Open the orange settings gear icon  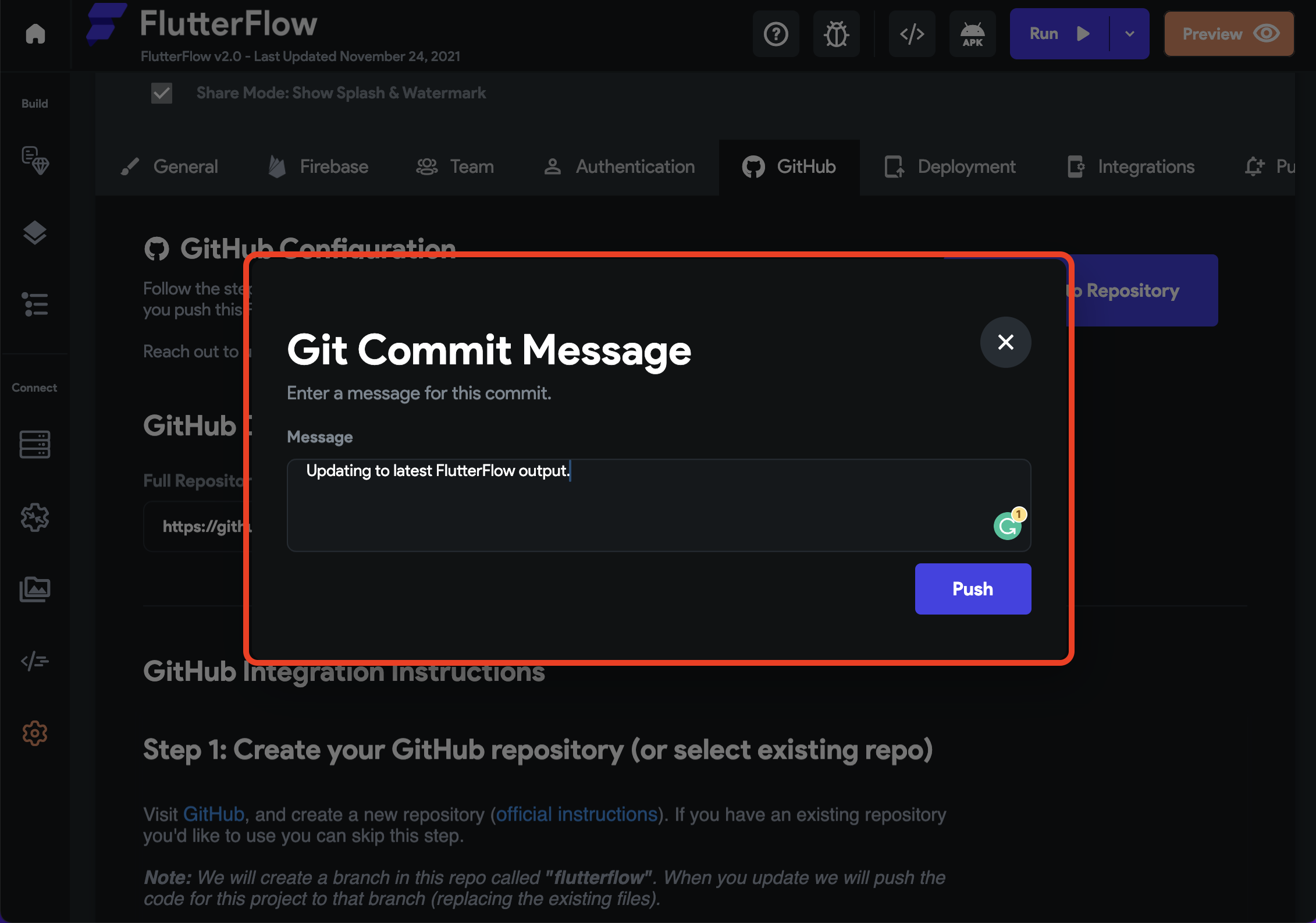click(35, 733)
